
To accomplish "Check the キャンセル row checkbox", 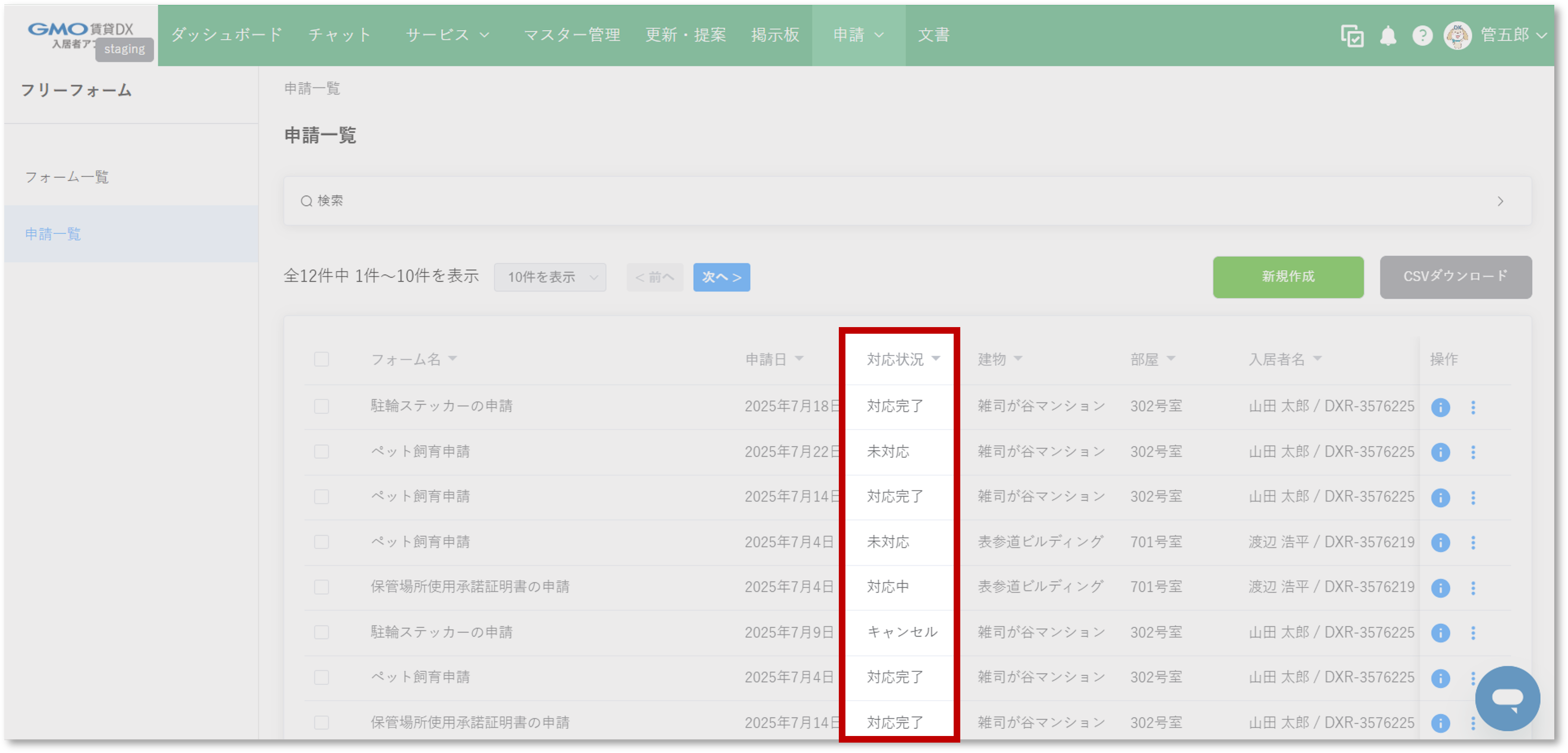I will point(321,632).
